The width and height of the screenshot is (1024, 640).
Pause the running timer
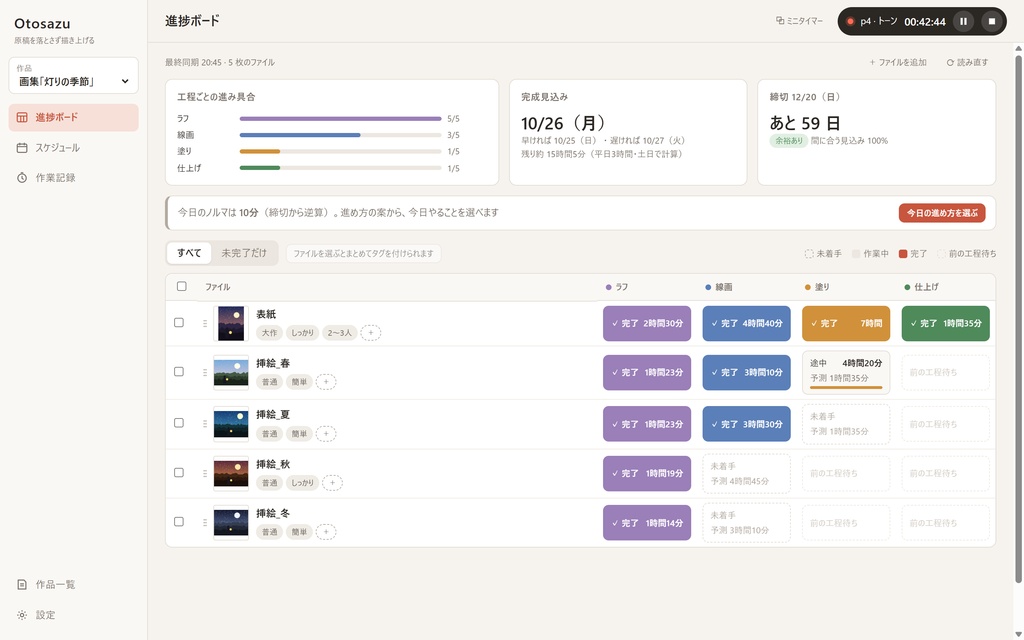(963, 22)
